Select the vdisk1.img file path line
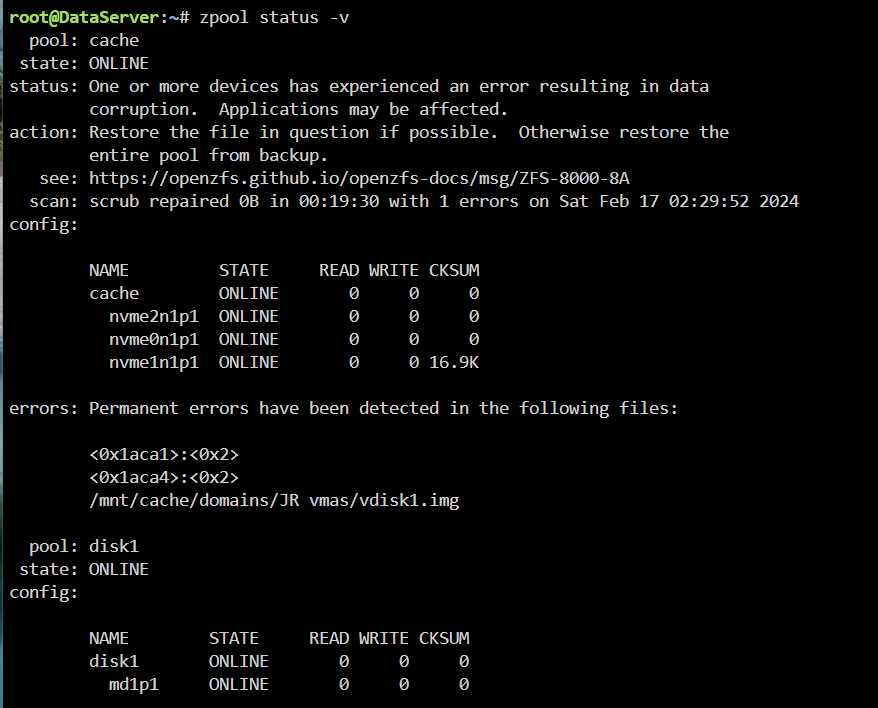Image resolution: width=878 pixels, height=708 pixels. pyautogui.click(x=274, y=500)
